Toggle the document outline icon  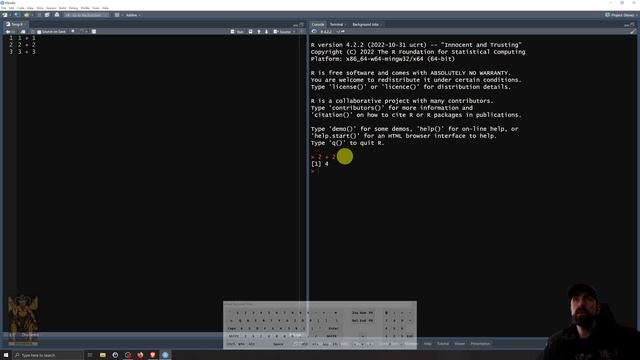[302, 31]
